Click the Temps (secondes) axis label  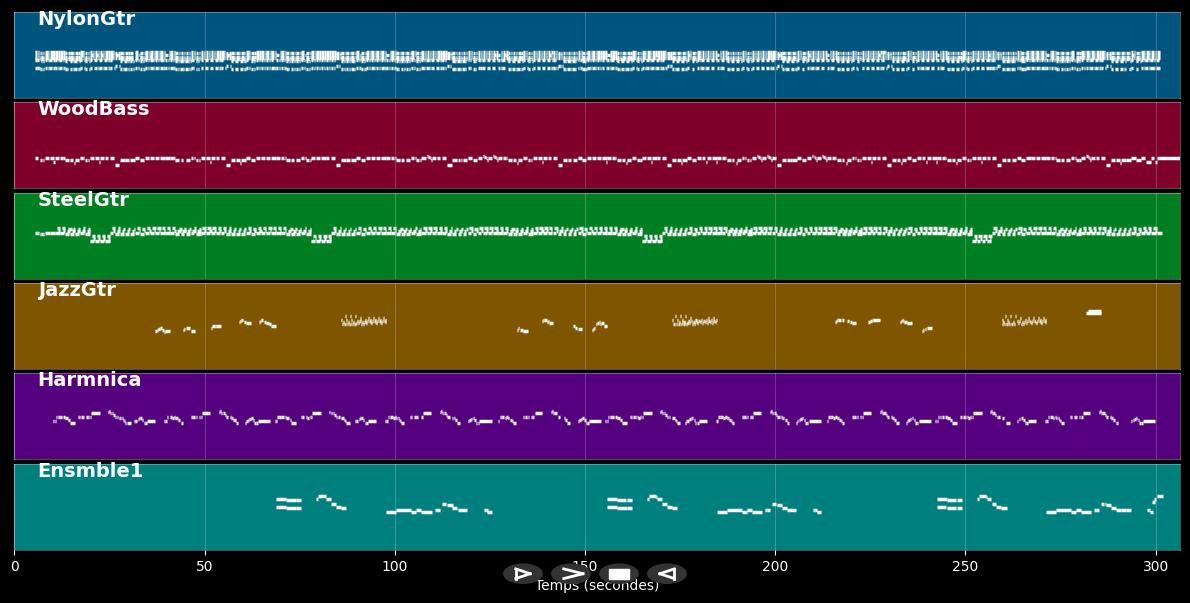(x=597, y=585)
